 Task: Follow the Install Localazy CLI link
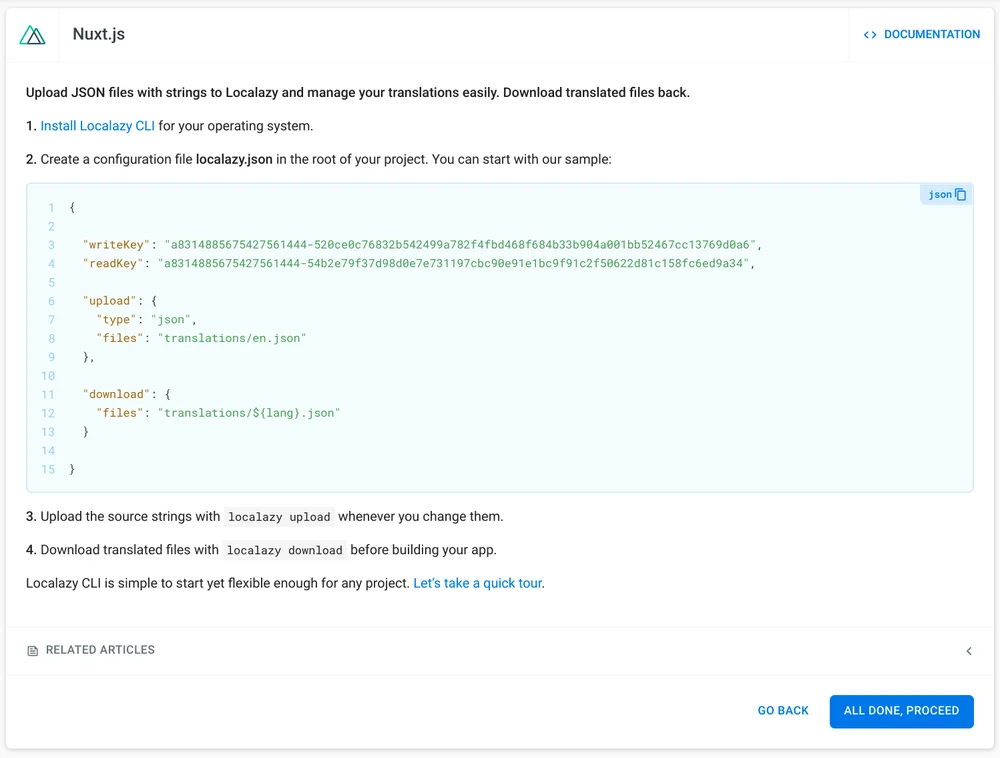point(97,126)
